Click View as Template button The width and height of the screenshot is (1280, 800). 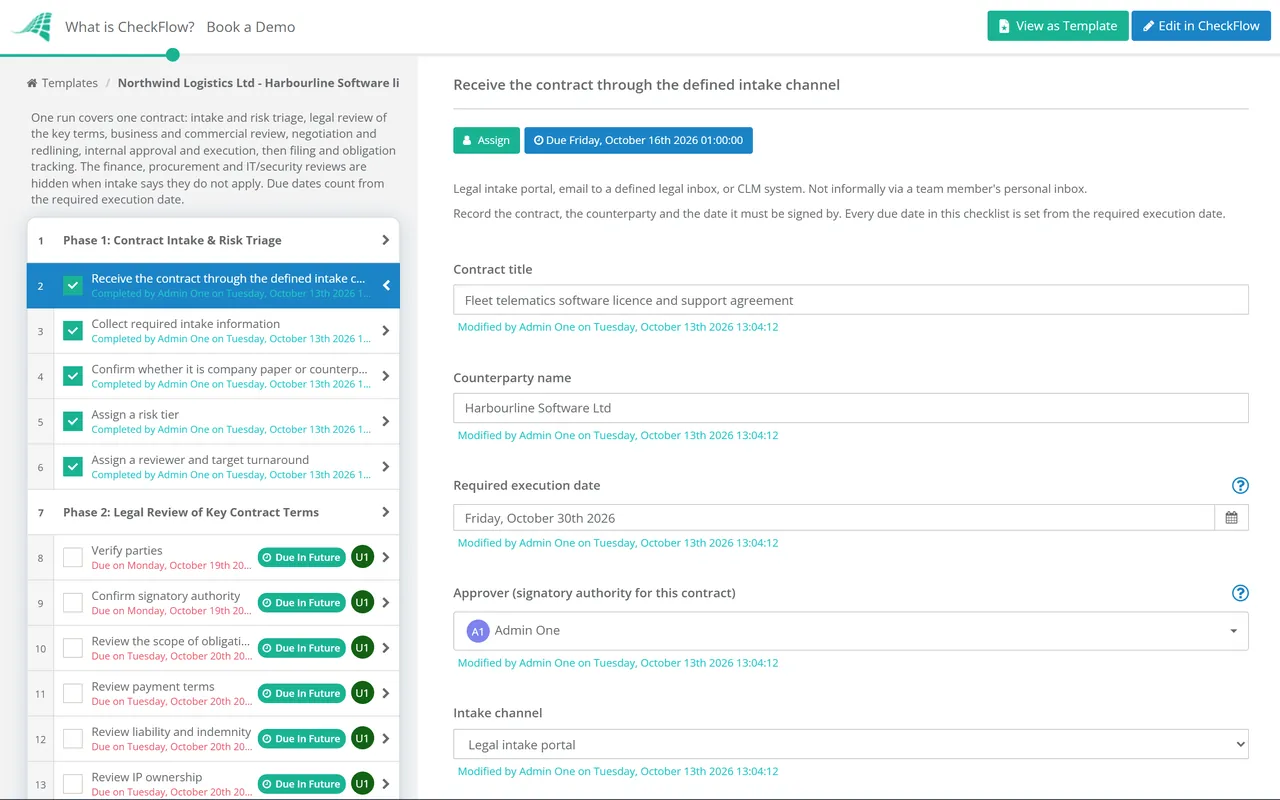point(1058,26)
